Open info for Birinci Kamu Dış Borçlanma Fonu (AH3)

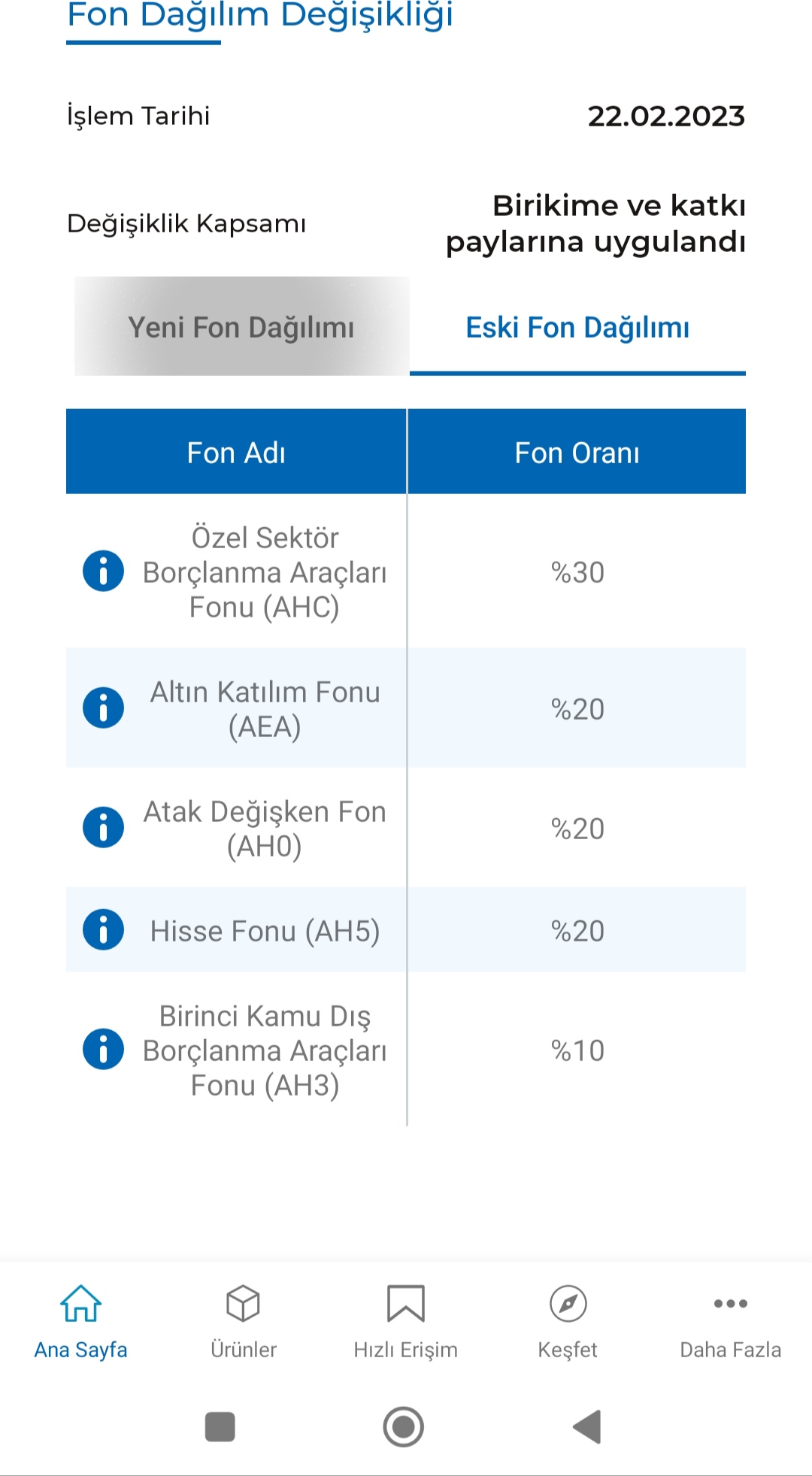click(x=103, y=1050)
